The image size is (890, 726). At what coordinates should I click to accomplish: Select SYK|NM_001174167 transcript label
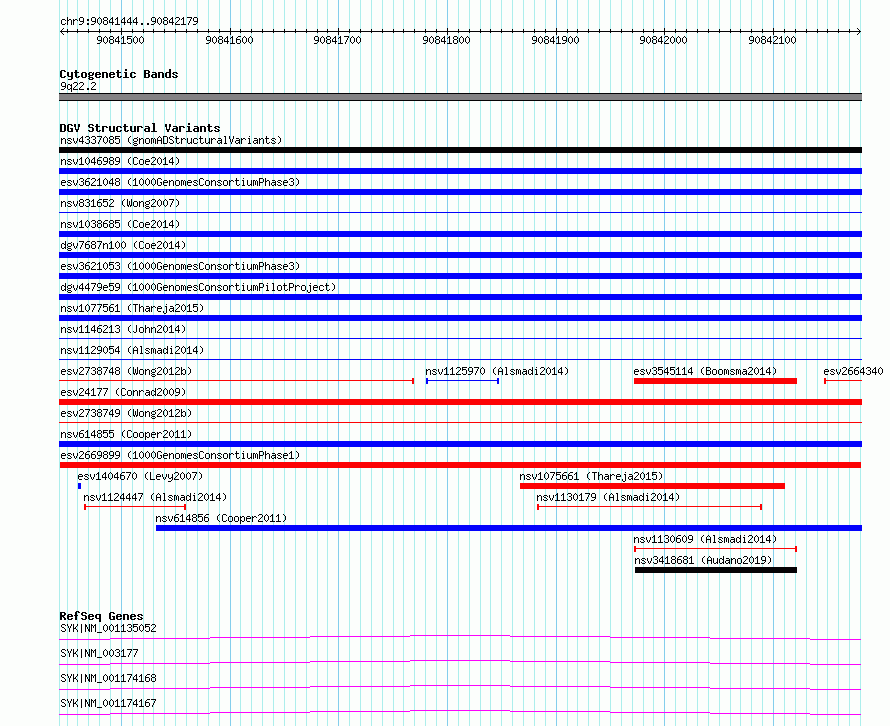click(x=108, y=703)
